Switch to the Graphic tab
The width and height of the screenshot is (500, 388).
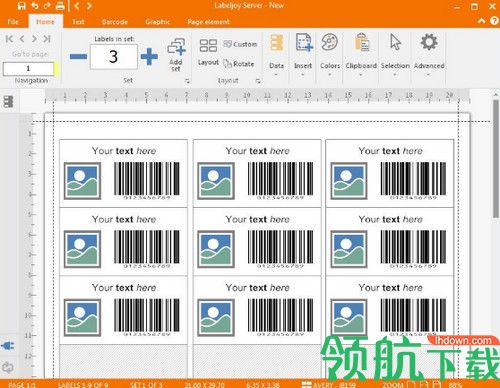(157, 22)
